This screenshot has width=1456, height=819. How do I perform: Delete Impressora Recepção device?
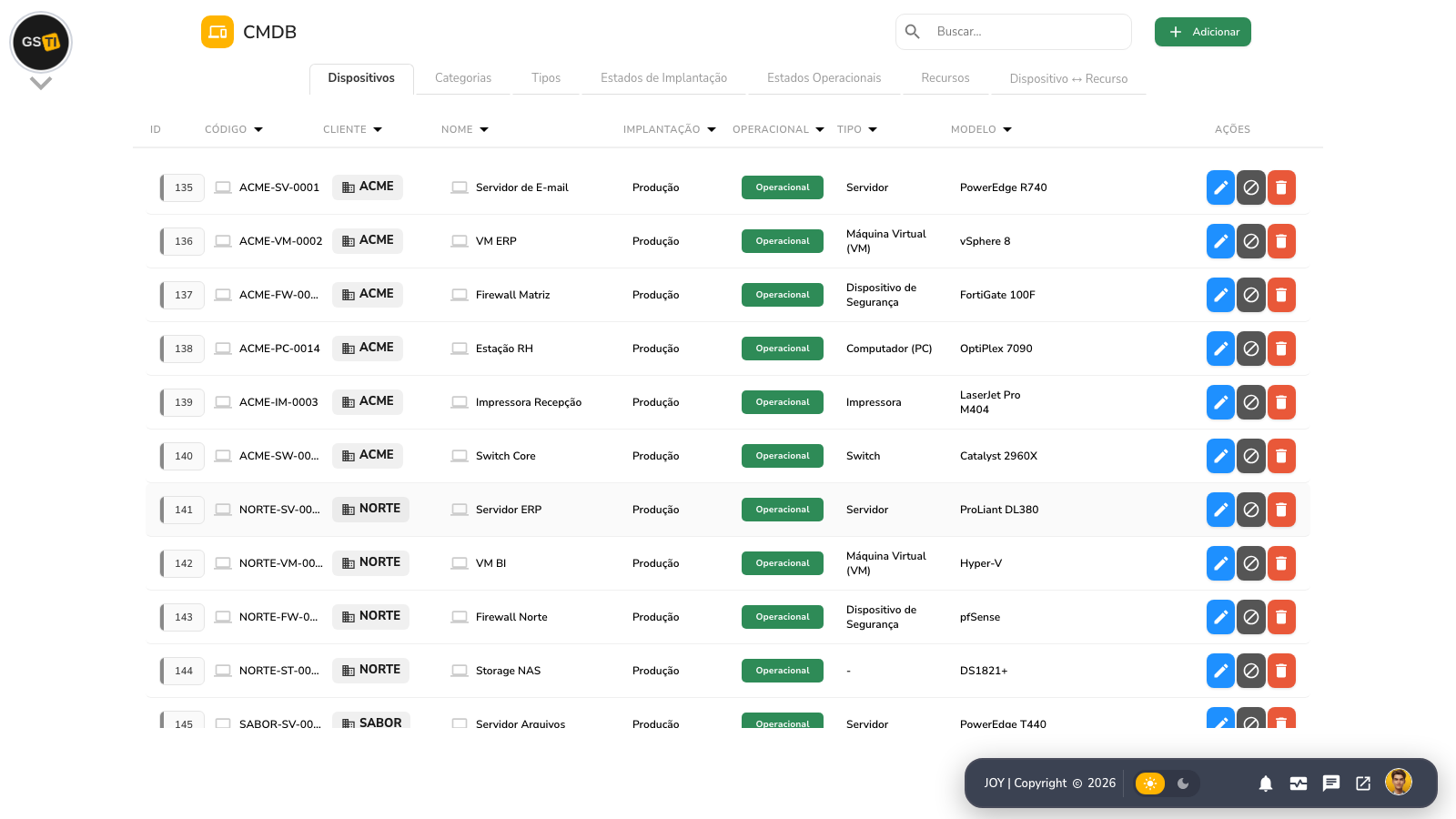[1281, 402]
